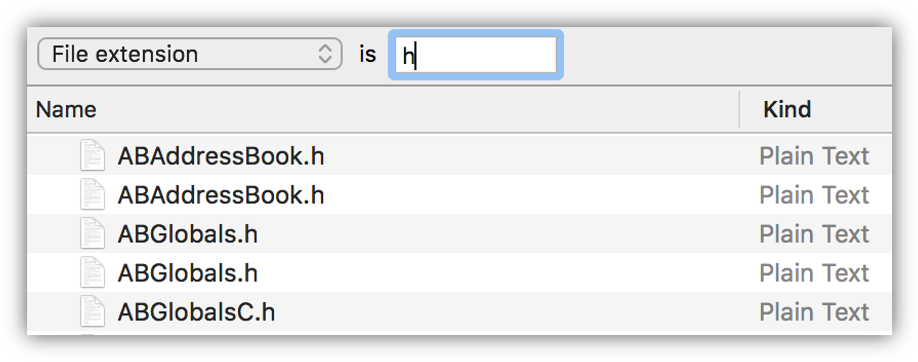
Task: Select the ABGlobalsC.h file name
Action: (x=196, y=313)
